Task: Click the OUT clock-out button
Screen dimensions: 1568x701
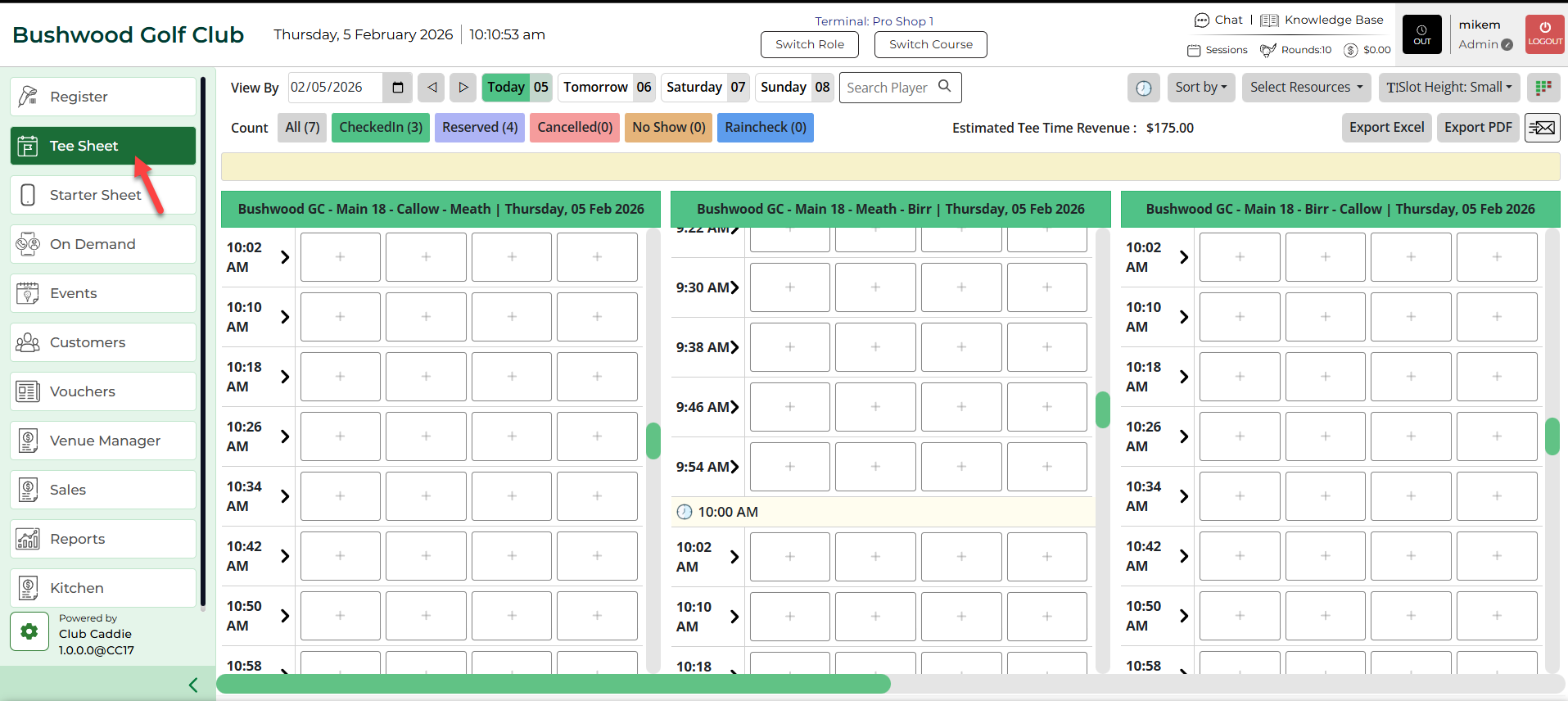Action: [x=1422, y=34]
